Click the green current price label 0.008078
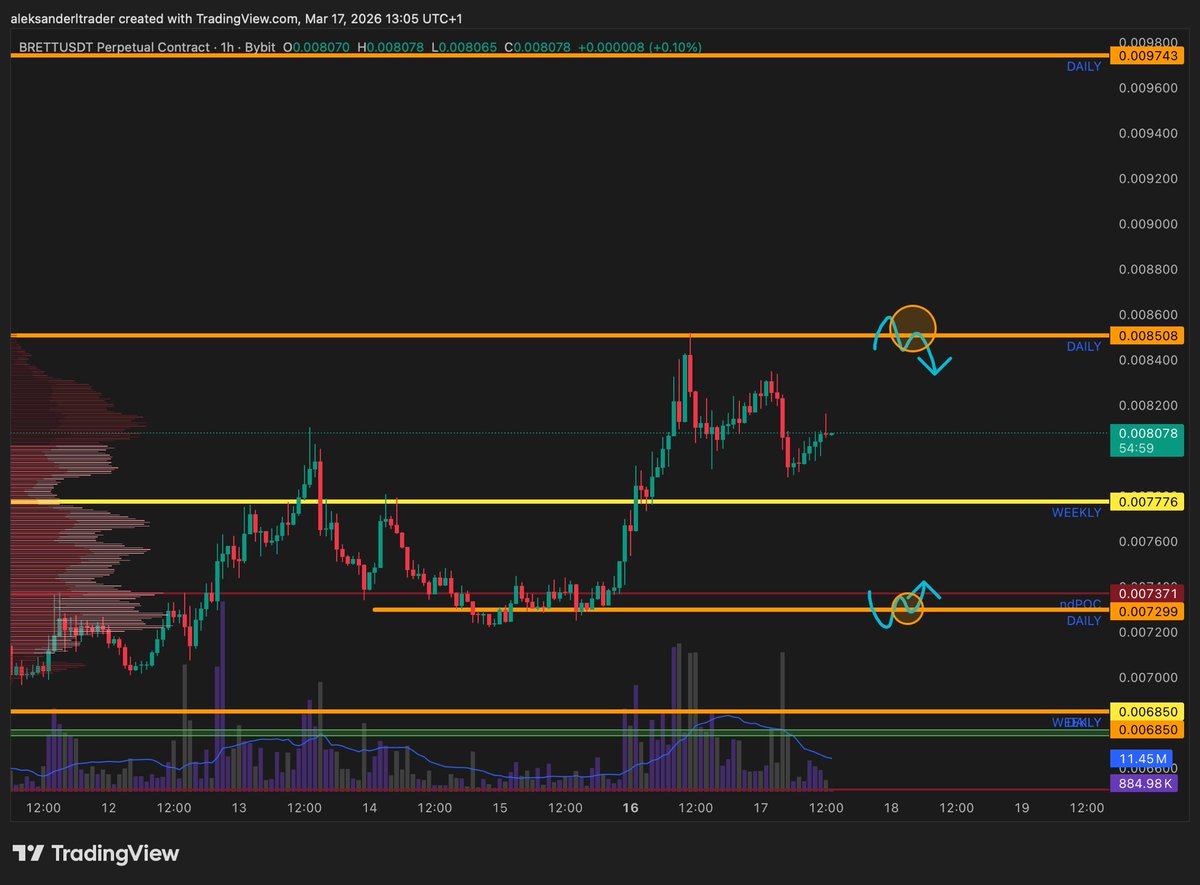This screenshot has width=1200, height=885. (x=1146, y=433)
